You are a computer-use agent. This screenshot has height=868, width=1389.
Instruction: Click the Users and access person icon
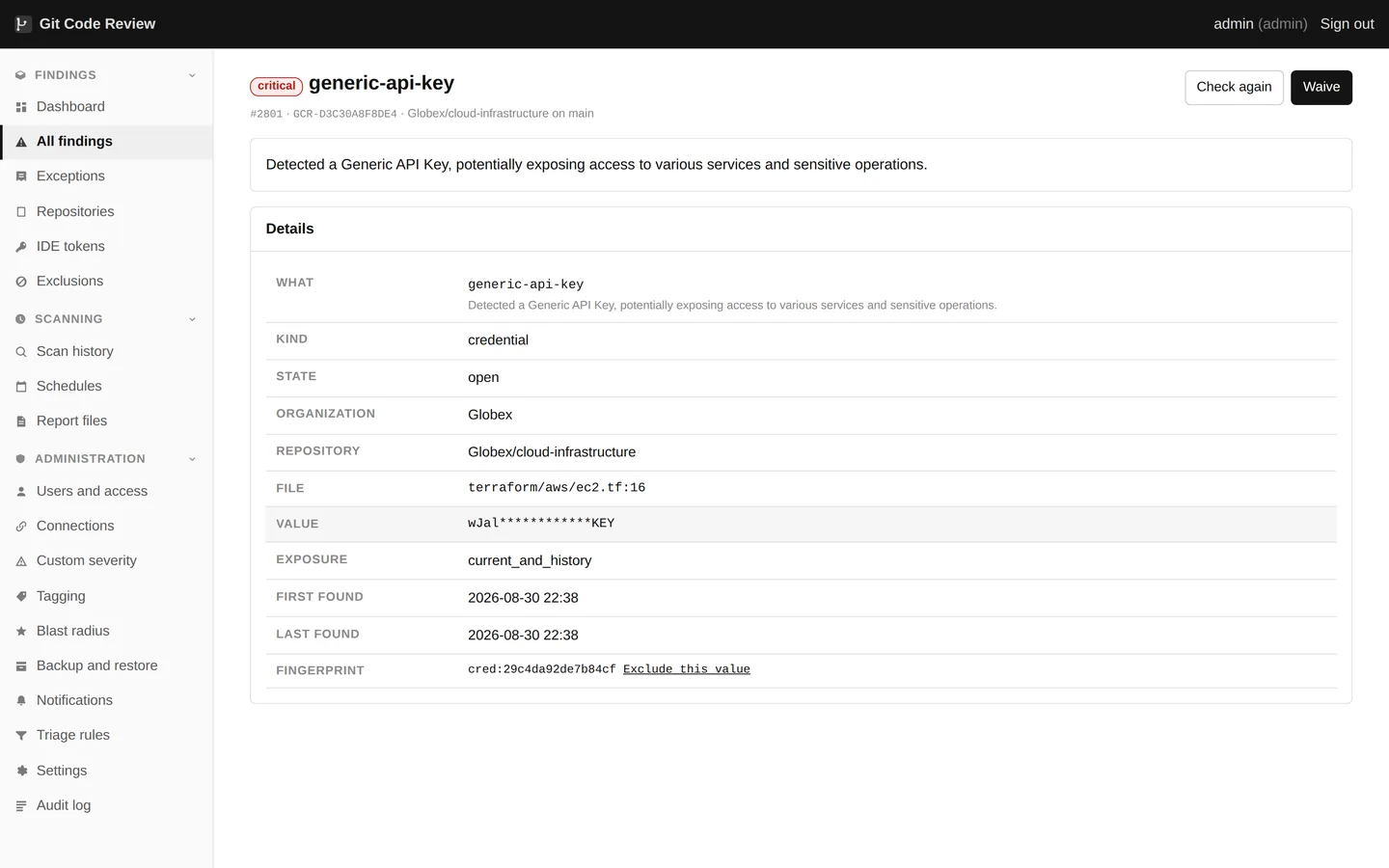point(21,492)
